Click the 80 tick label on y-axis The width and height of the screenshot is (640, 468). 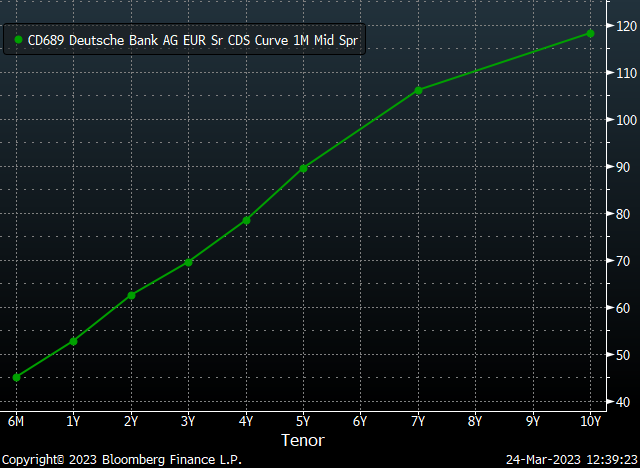pos(622,214)
